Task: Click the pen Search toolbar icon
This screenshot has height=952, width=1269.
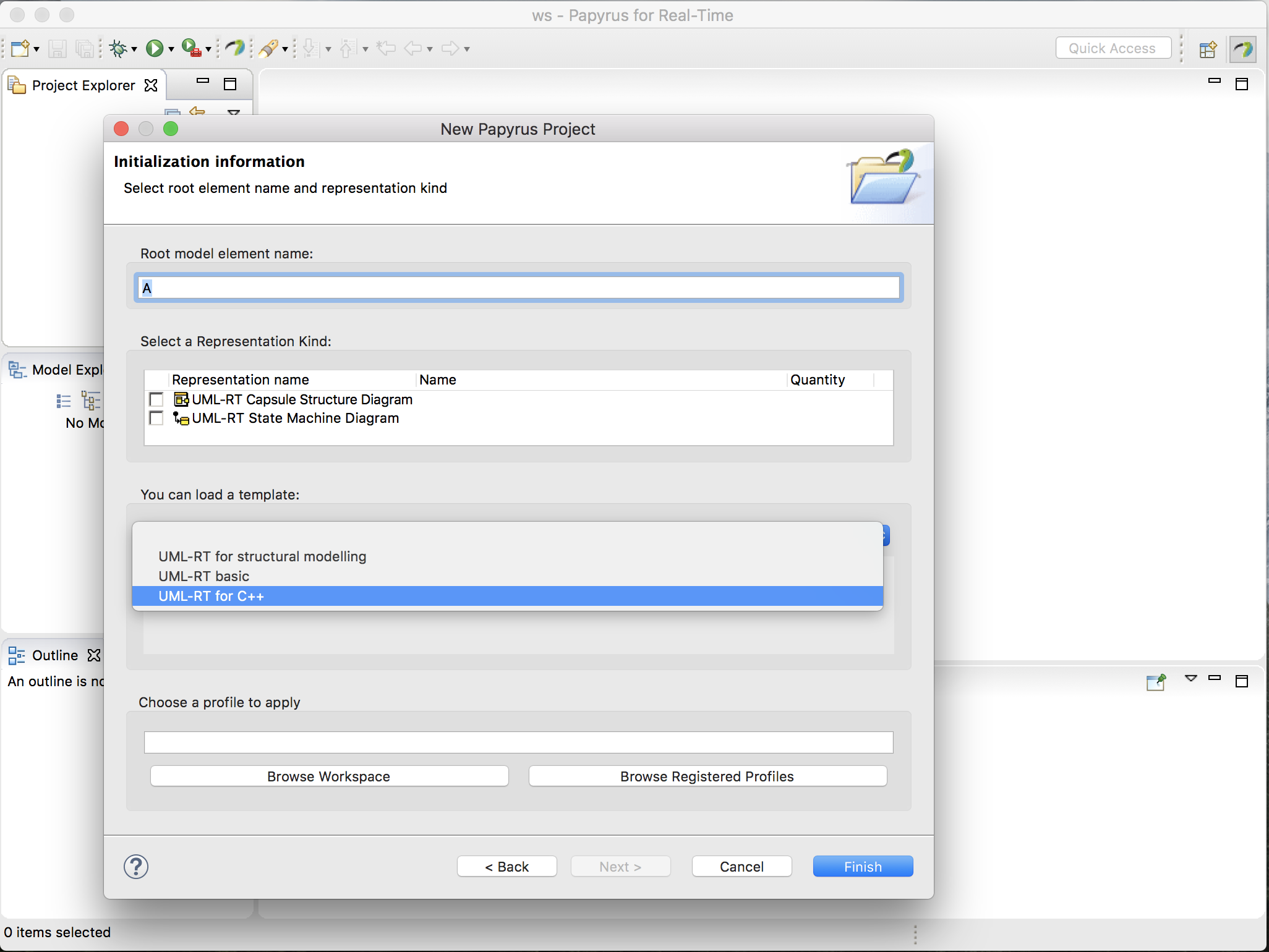Action: point(268,48)
